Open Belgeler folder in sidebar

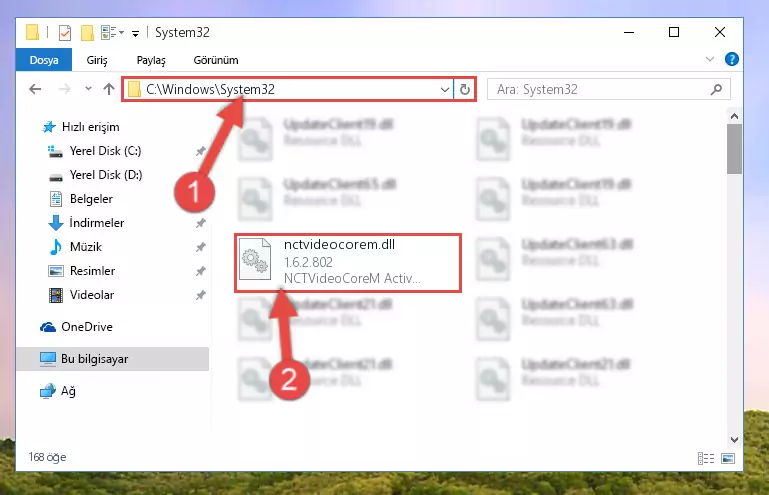[x=81, y=199]
